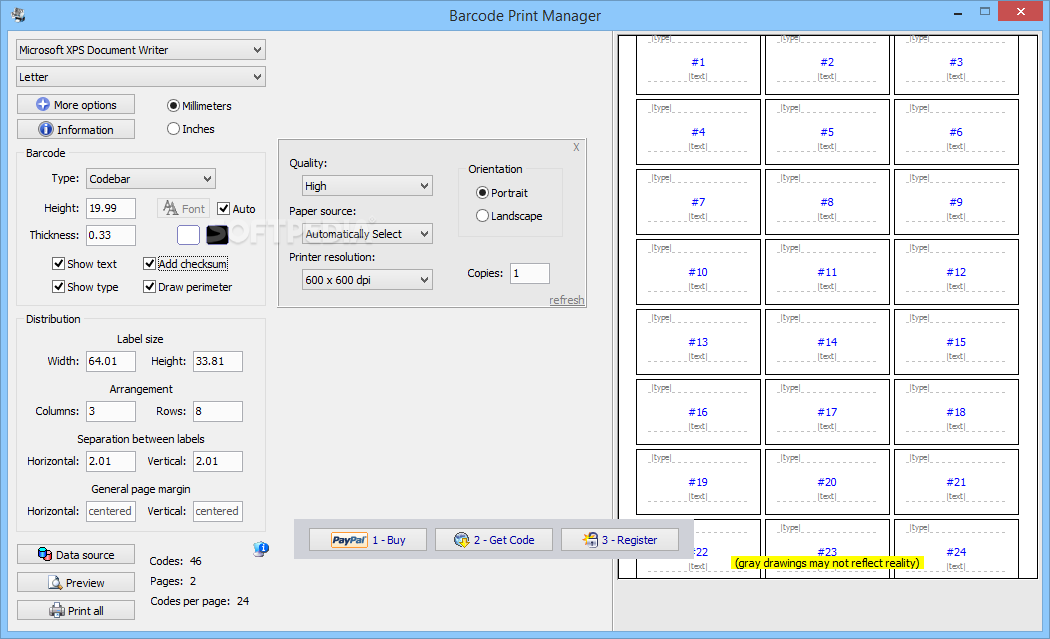Open the printer selection dropdown
This screenshot has width=1050, height=639.
pyautogui.click(x=141, y=50)
